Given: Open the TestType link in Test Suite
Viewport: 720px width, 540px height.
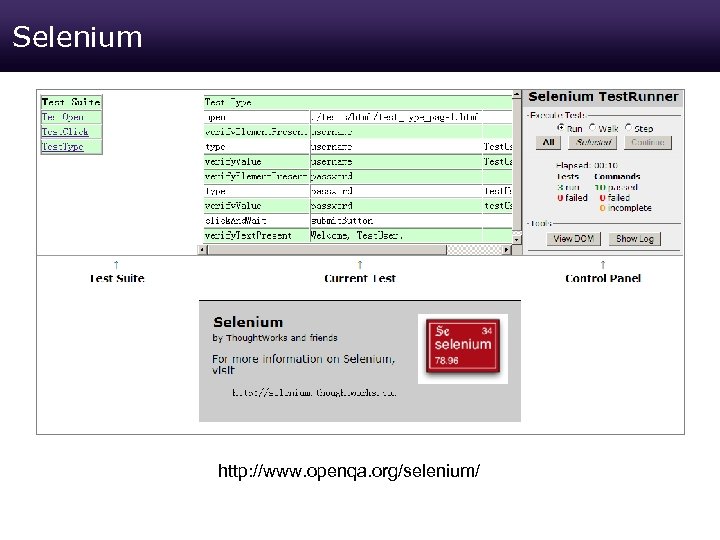Looking at the screenshot, I should pos(62,146).
